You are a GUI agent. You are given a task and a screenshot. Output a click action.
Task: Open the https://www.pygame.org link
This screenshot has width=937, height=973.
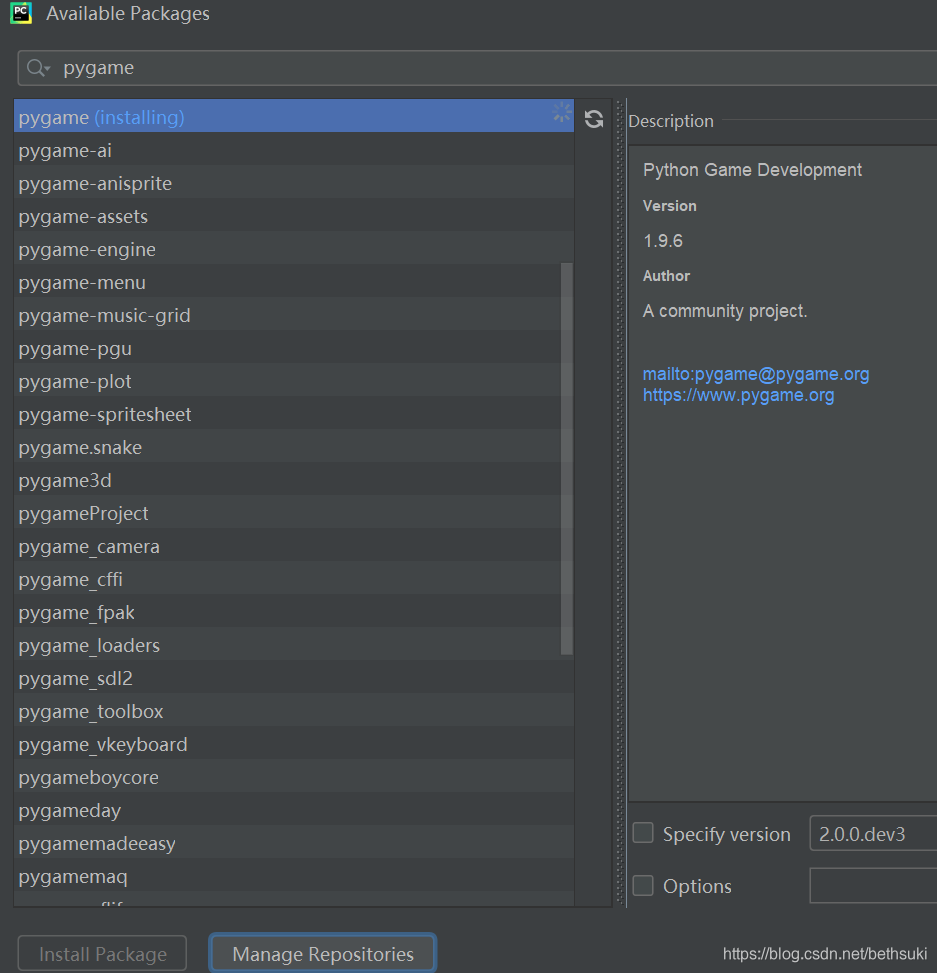738,395
